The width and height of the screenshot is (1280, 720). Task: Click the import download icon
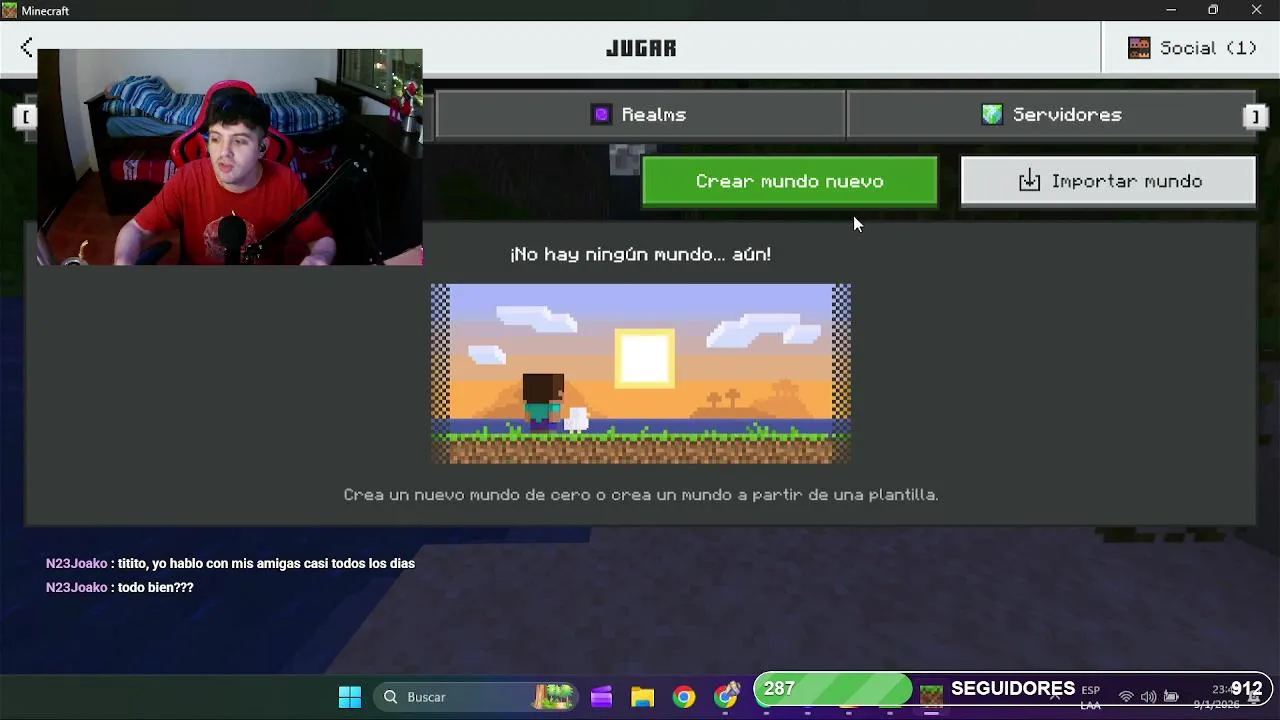(x=1030, y=181)
